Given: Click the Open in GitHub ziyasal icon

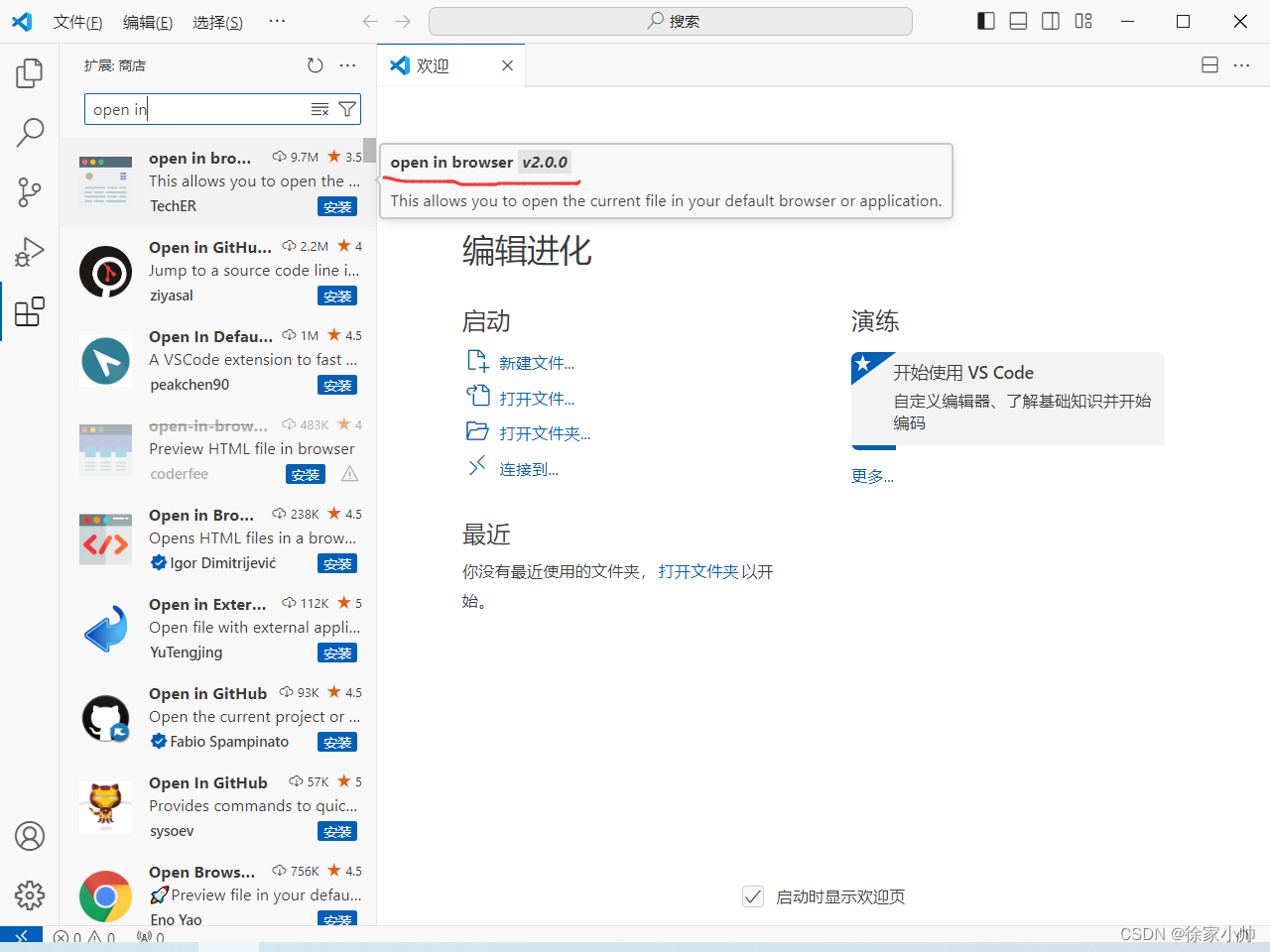Looking at the screenshot, I should (x=106, y=272).
